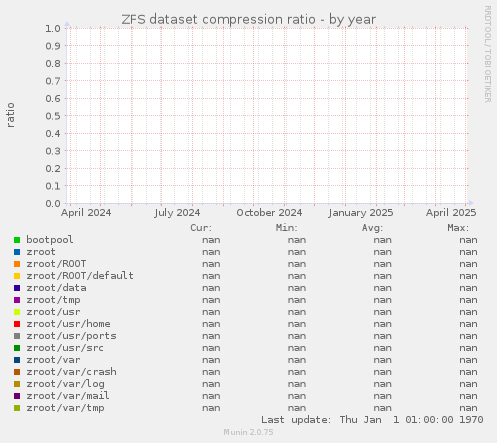
Task: Click the zroot/data Avg nan value
Action: (382, 288)
